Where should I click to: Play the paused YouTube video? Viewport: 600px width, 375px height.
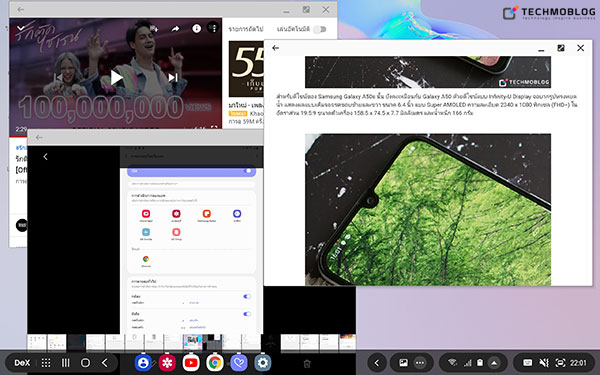pos(116,77)
